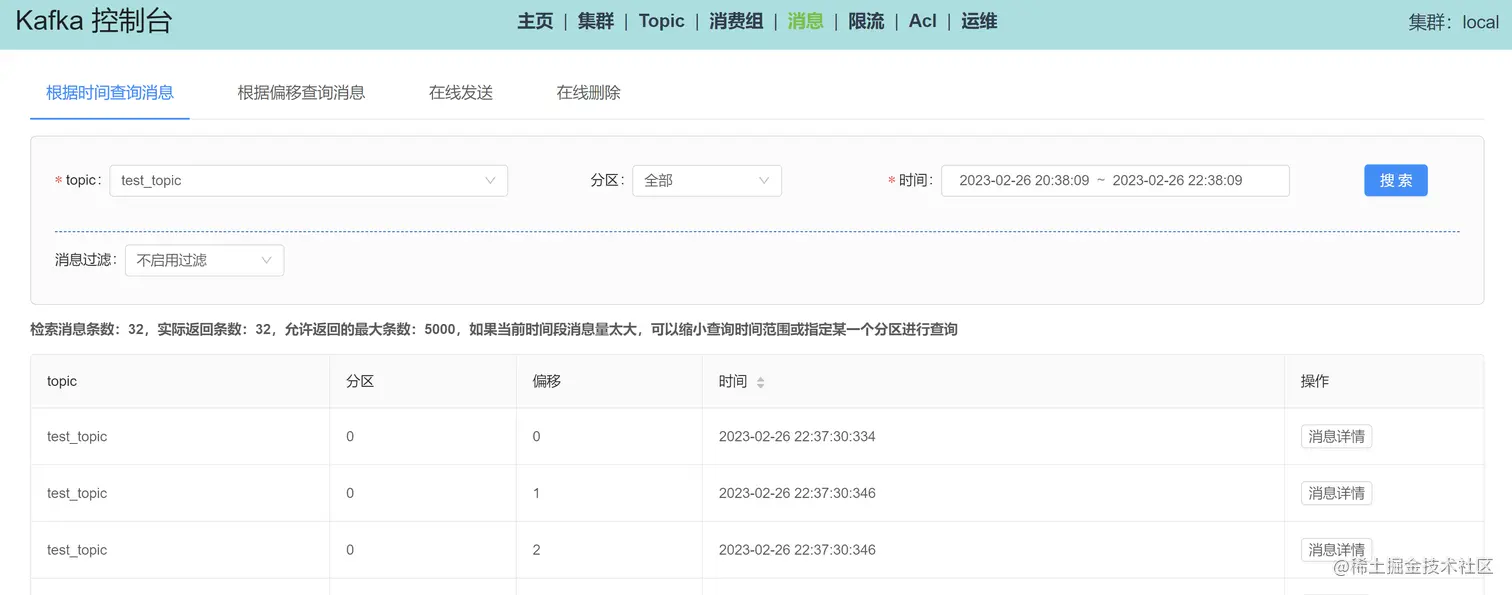Open Acl in the top navigation
This screenshot has height=595, width=1512.
pos(923,21)
